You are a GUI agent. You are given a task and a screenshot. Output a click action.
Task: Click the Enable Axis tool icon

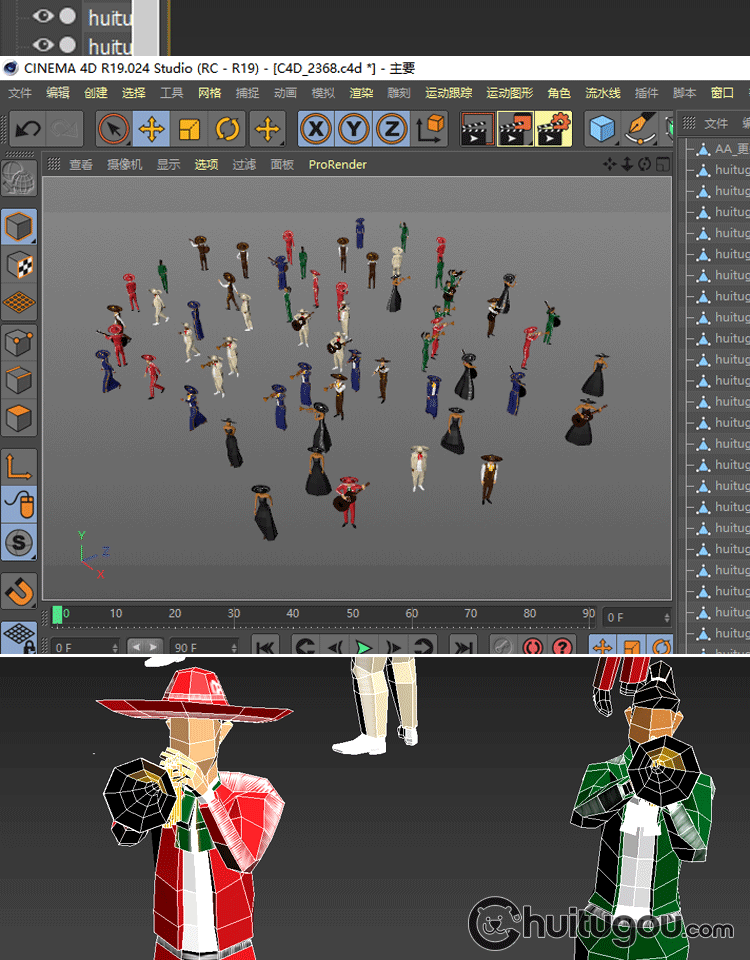coord(19,467)
